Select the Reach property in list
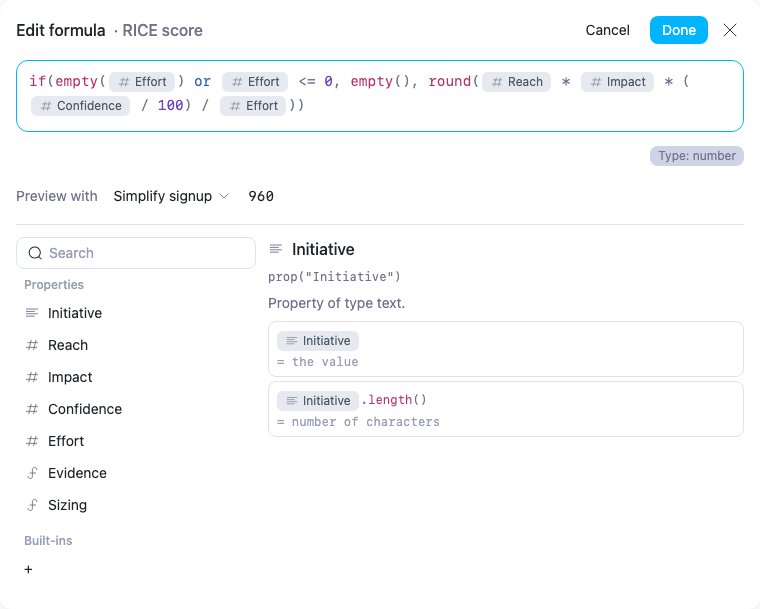The image size is (760, 609). 136,345
